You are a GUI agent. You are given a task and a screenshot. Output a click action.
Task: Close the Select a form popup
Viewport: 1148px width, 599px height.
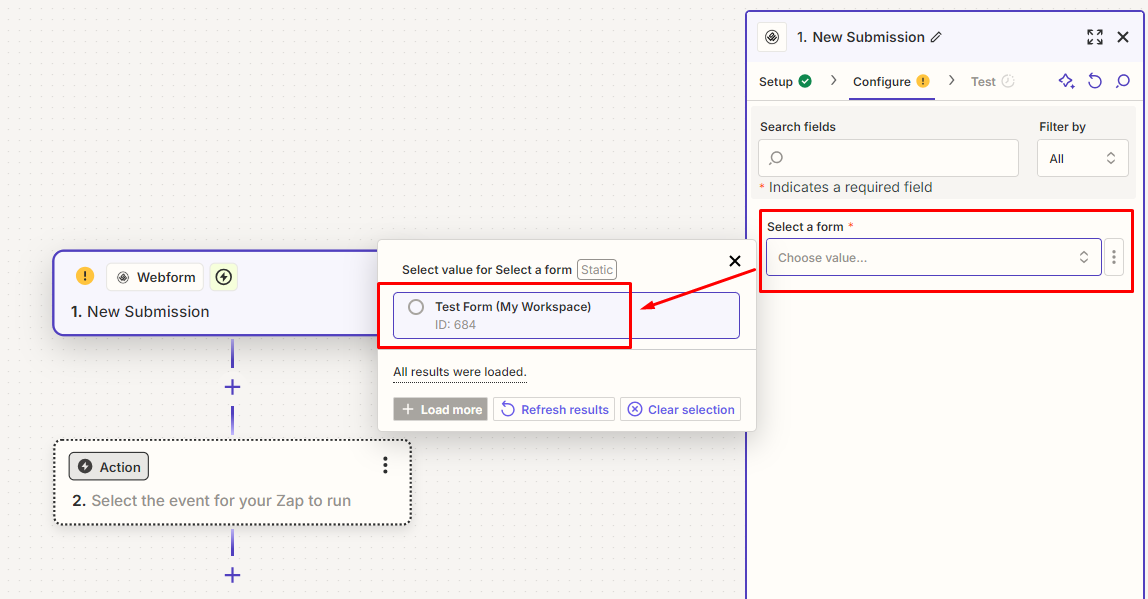click(735, 261)
